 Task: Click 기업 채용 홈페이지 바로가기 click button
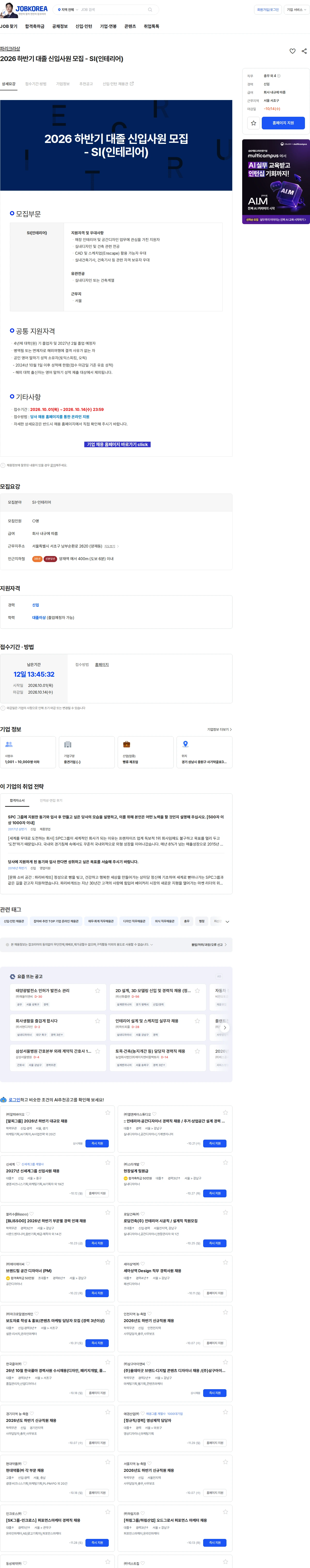click(x=117, y=444)
